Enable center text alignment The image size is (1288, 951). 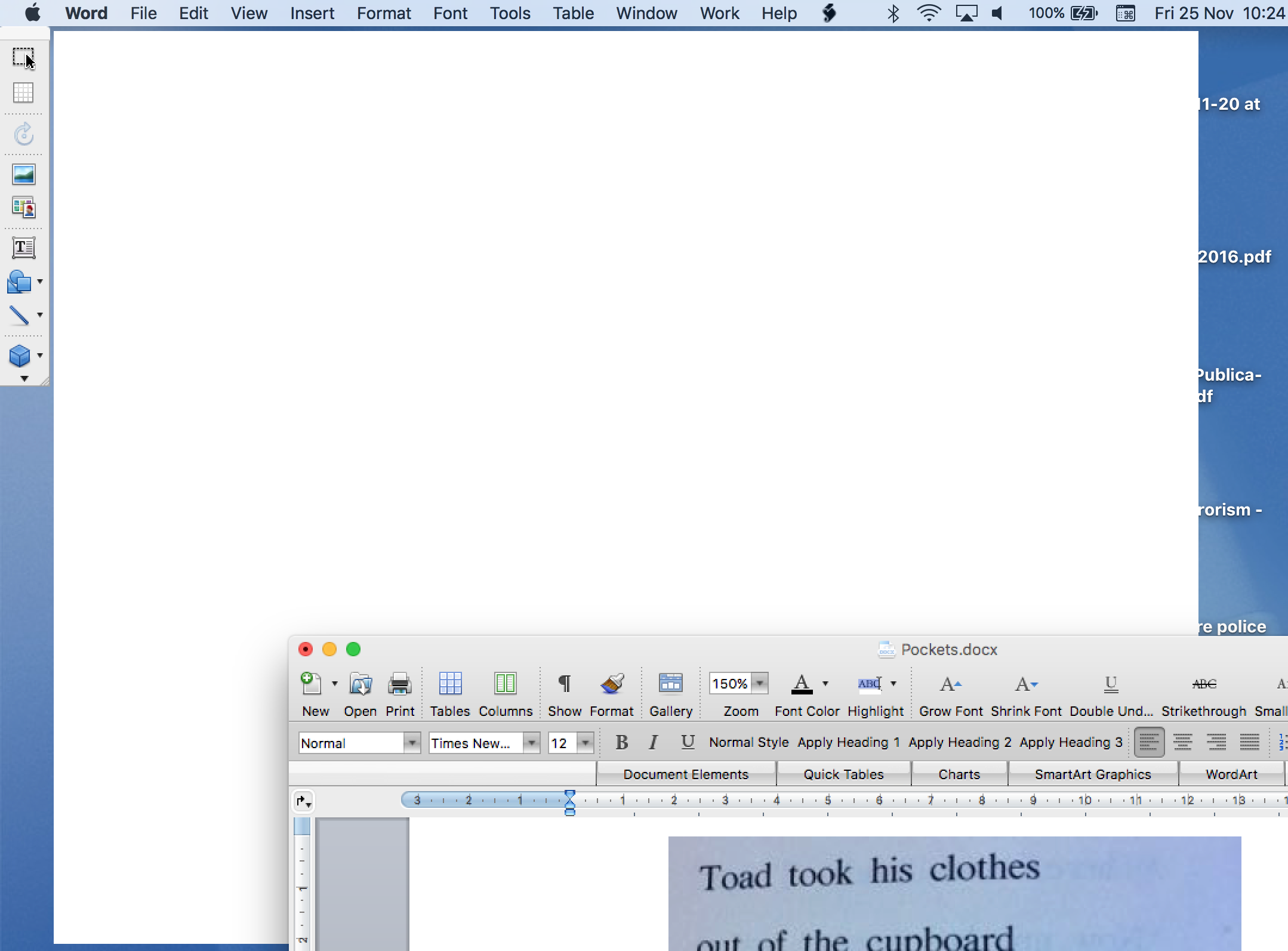point(1182,742)
